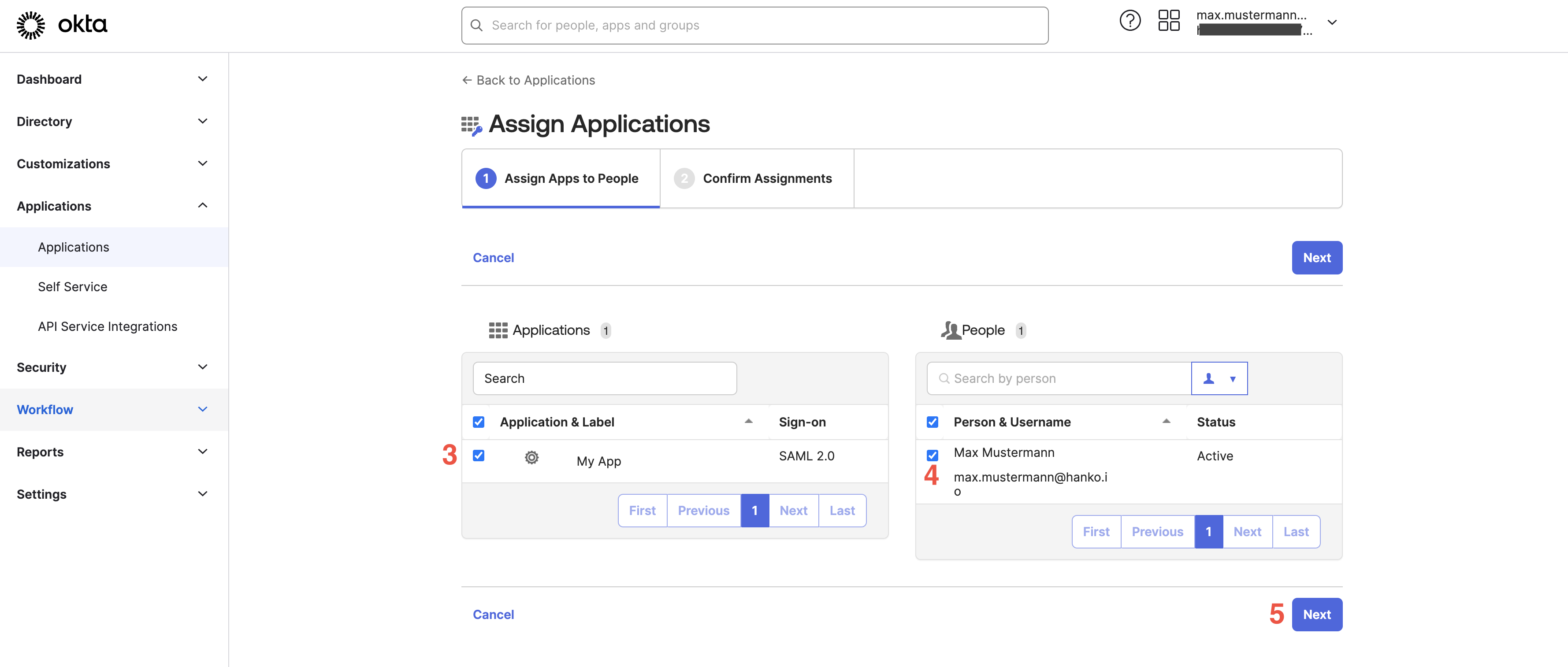1568x667 pixels.
Task: Open the help question mark icon
Action: tap(1130, 21)
